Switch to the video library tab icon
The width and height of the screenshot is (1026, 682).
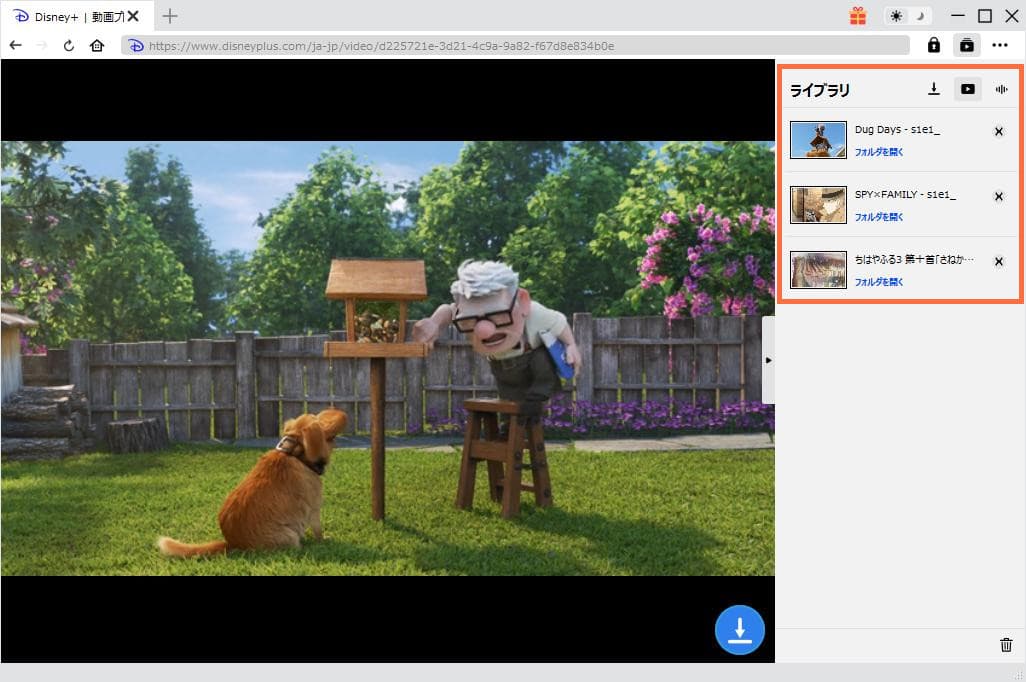(x=967, y=89)
